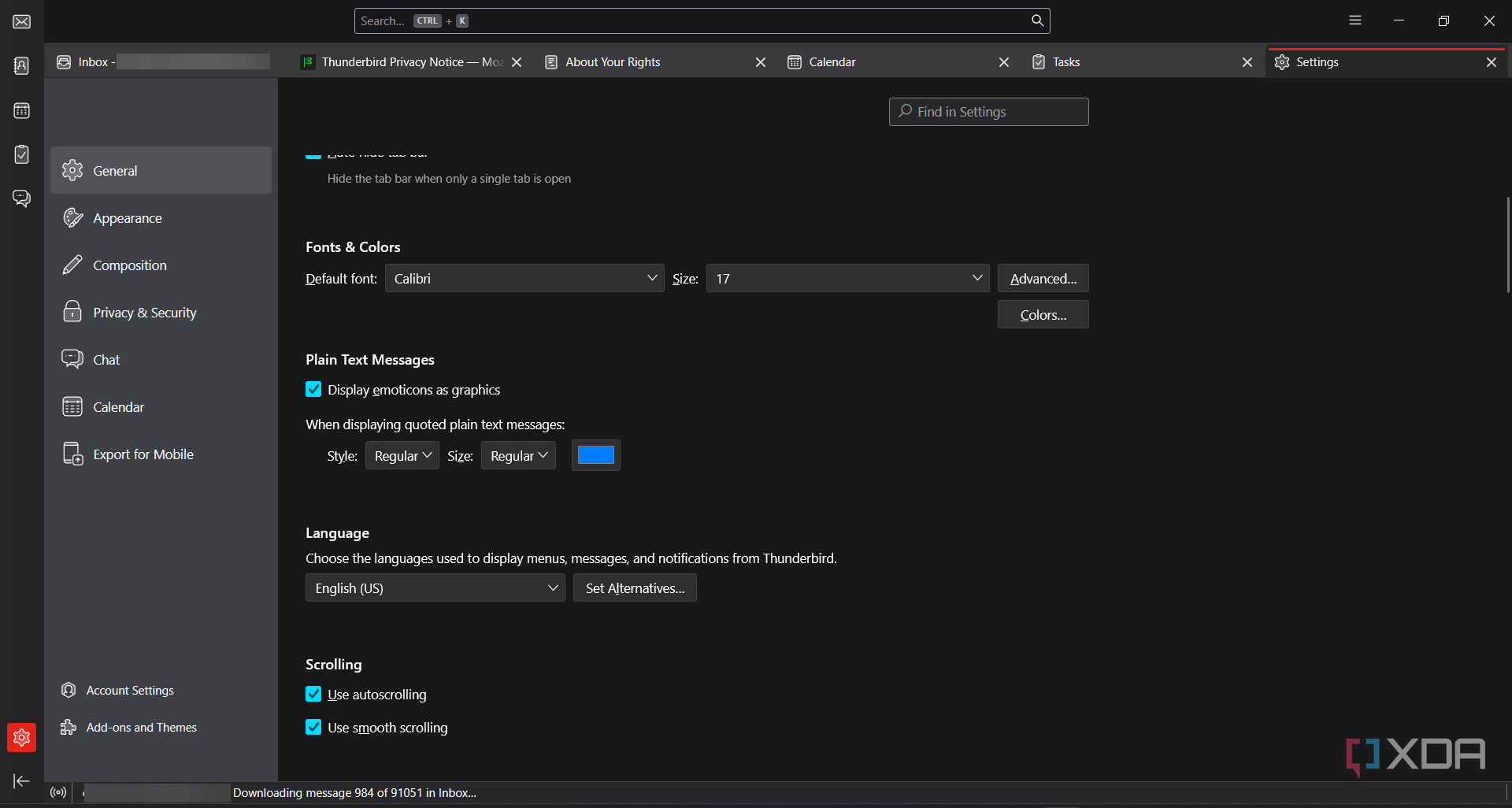
Task: Click the Set Alternatives... button
Action: tap(635, 587)
